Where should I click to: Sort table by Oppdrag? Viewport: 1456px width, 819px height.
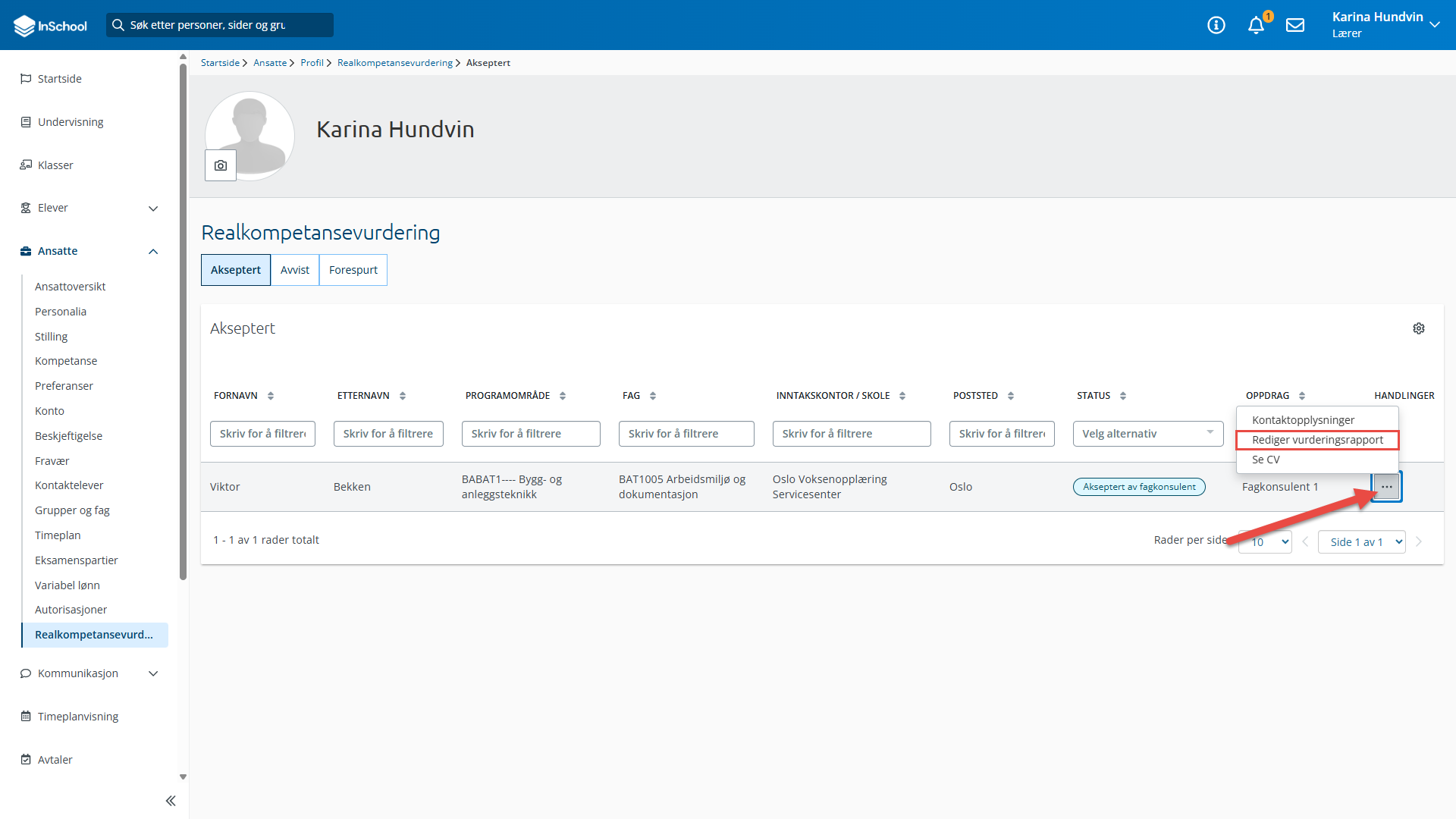[1302, 396]
